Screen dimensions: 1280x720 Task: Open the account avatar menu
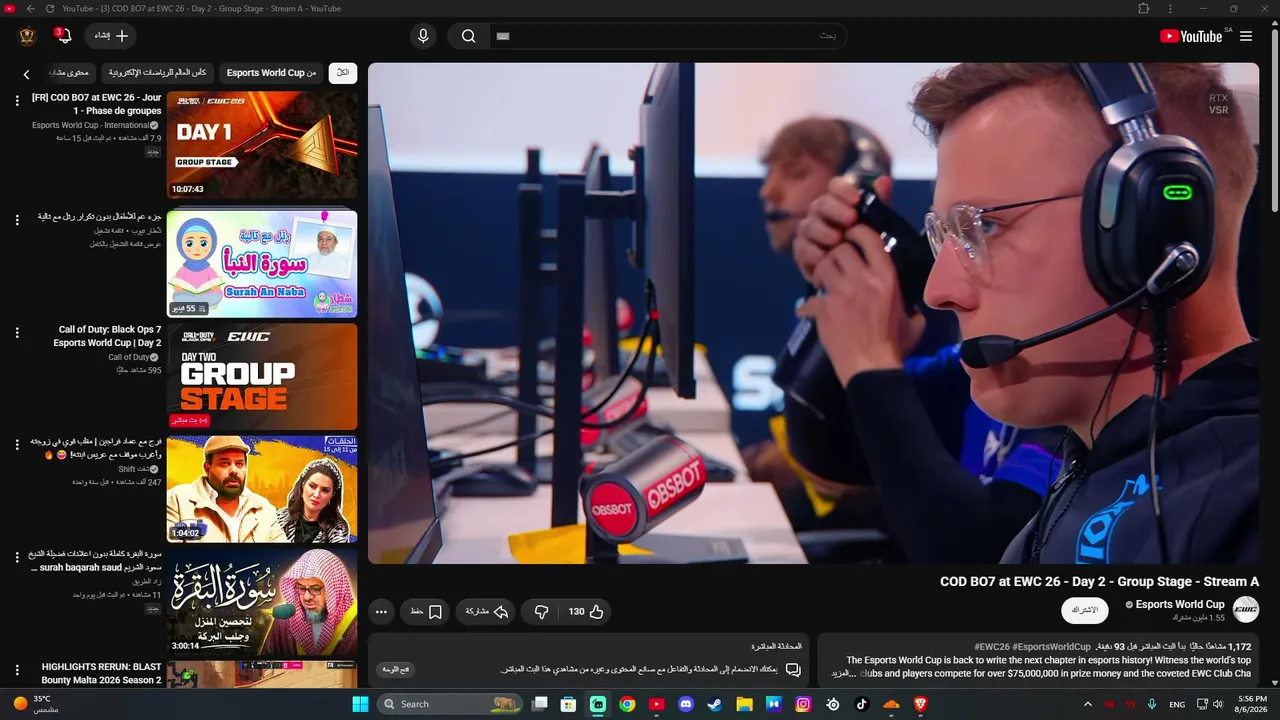(27, 36)
